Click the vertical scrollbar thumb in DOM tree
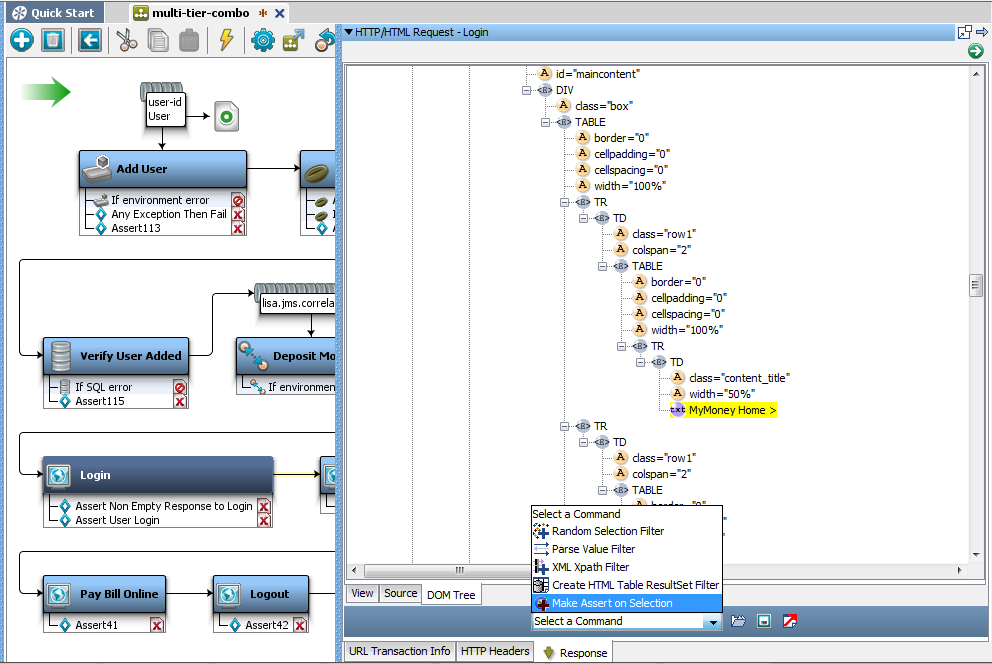The image size is (992, 664). [975, 286]
